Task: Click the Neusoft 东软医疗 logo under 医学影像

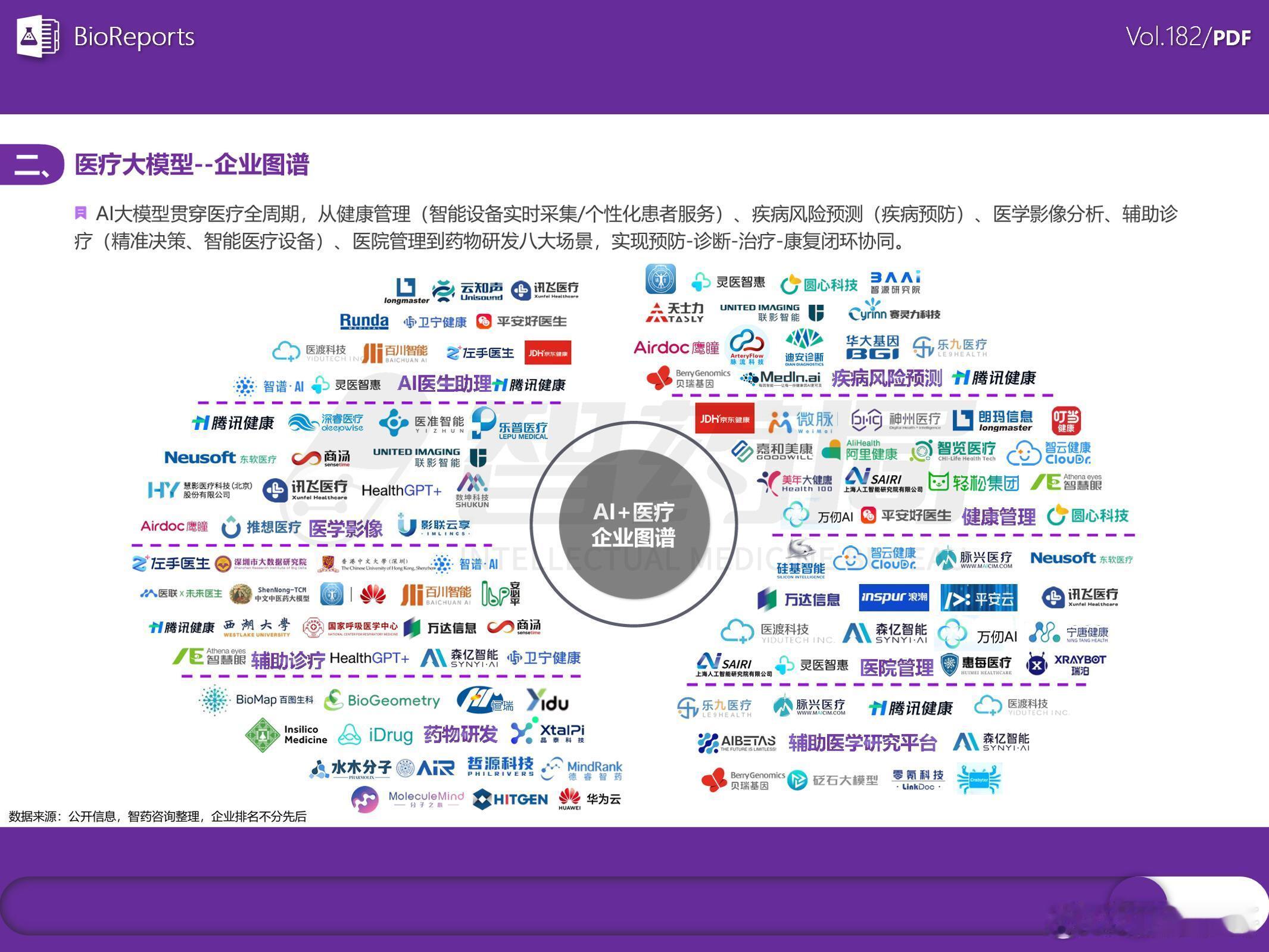Action: coord(220,458)
